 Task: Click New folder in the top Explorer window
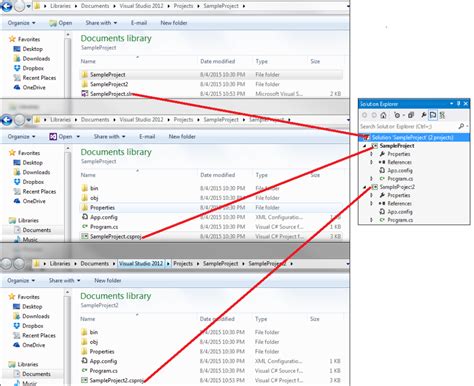(x=174, y=23)
